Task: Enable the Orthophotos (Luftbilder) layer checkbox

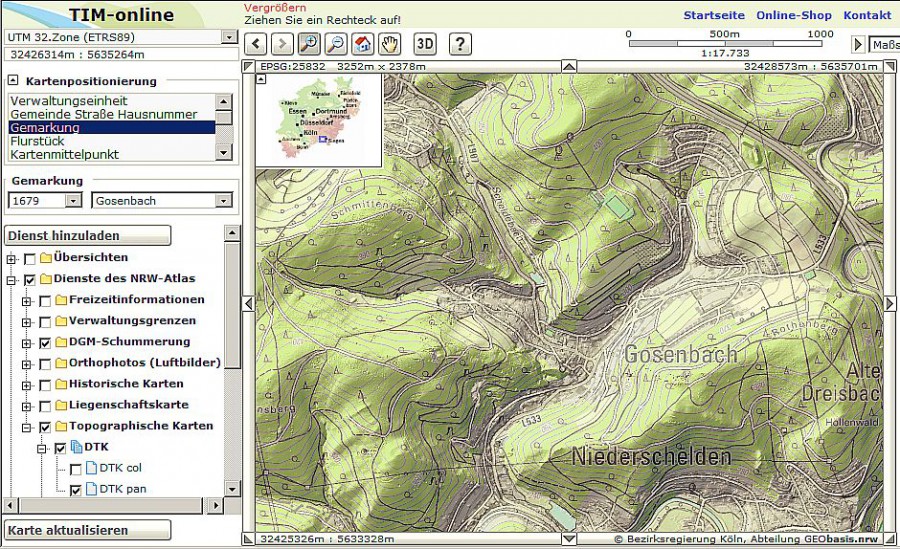Action: tap(45, 363)
